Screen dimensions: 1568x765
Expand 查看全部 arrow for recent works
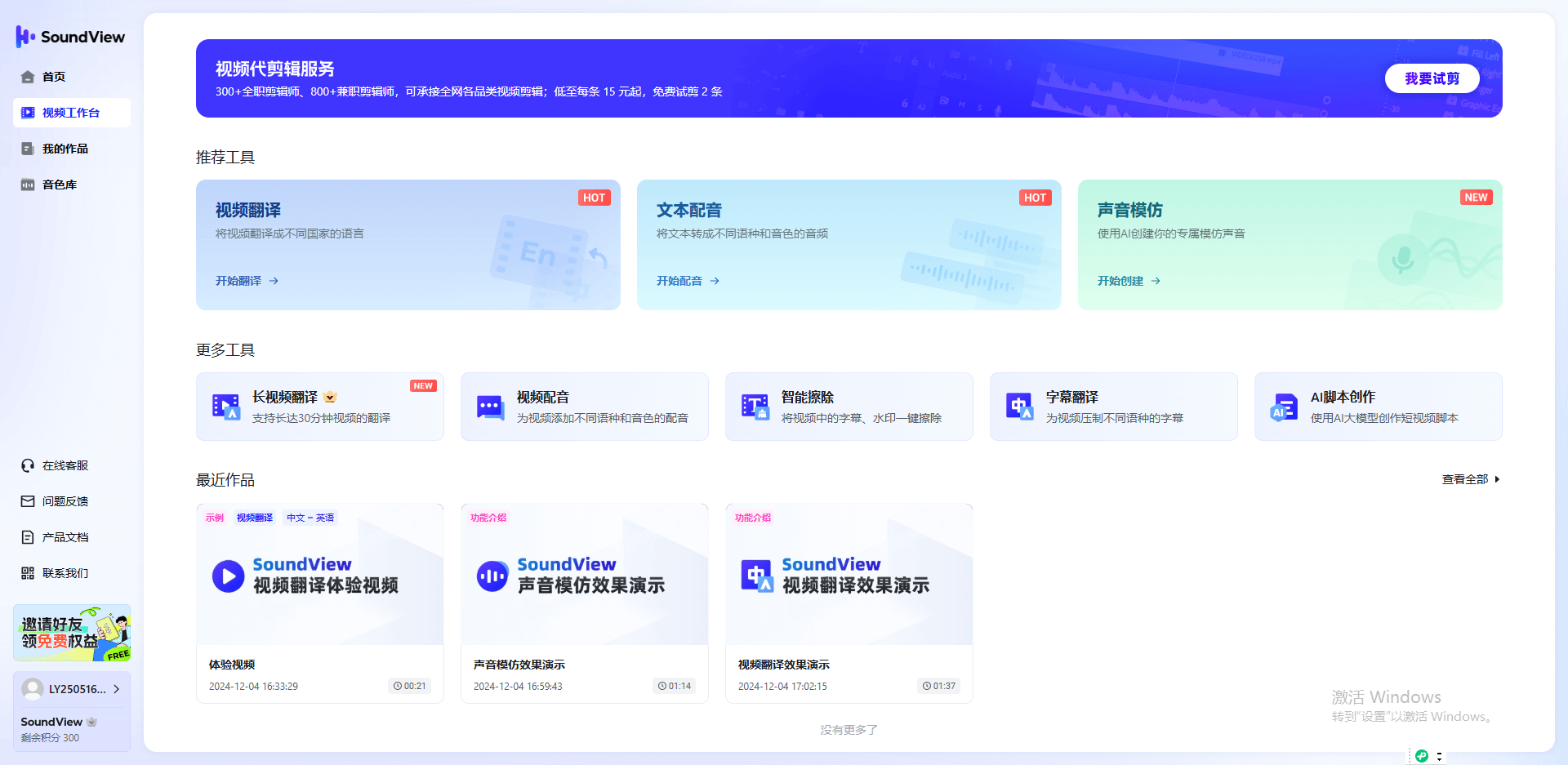click(1497, 479)
